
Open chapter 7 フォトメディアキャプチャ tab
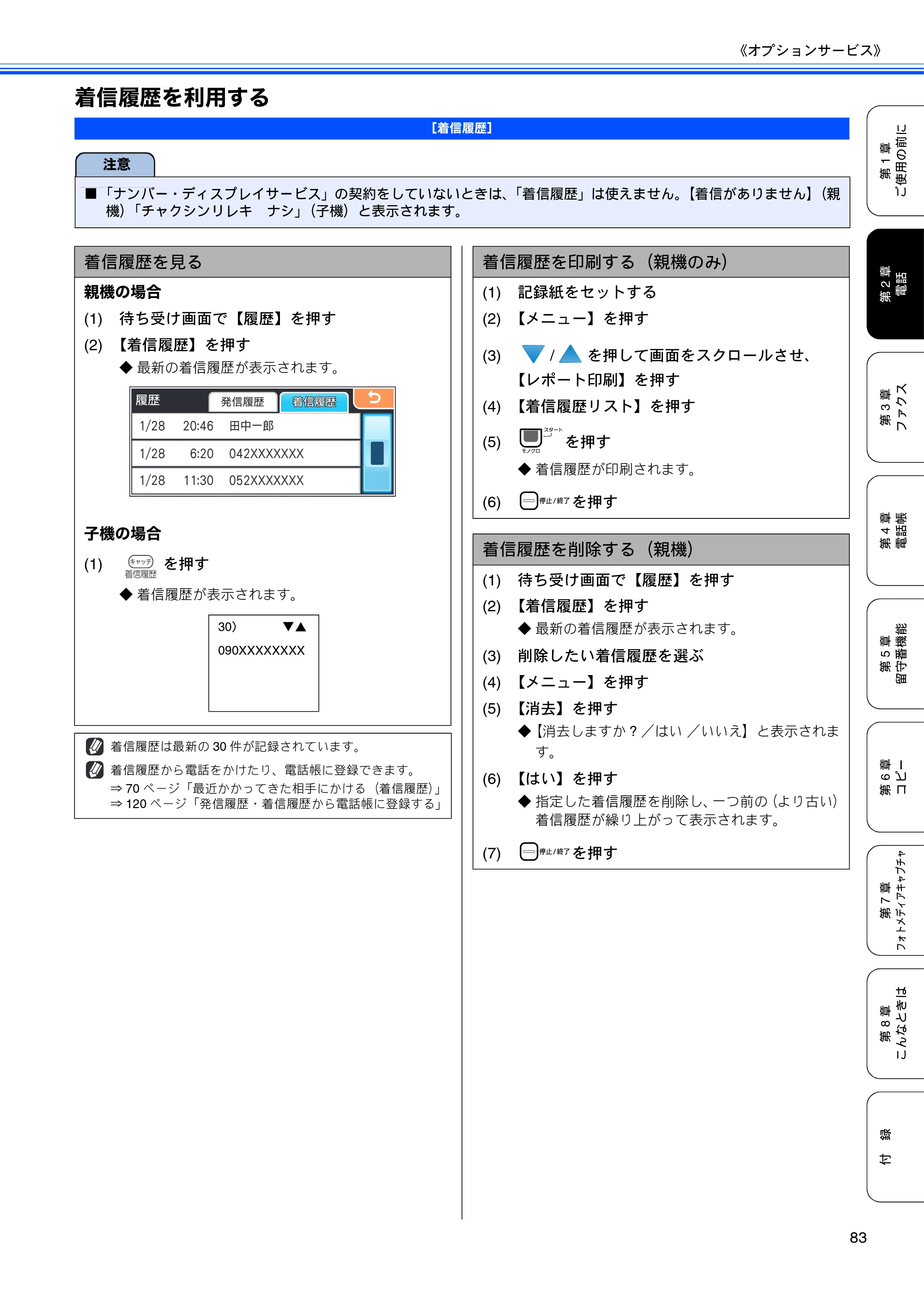pos(895,900)
